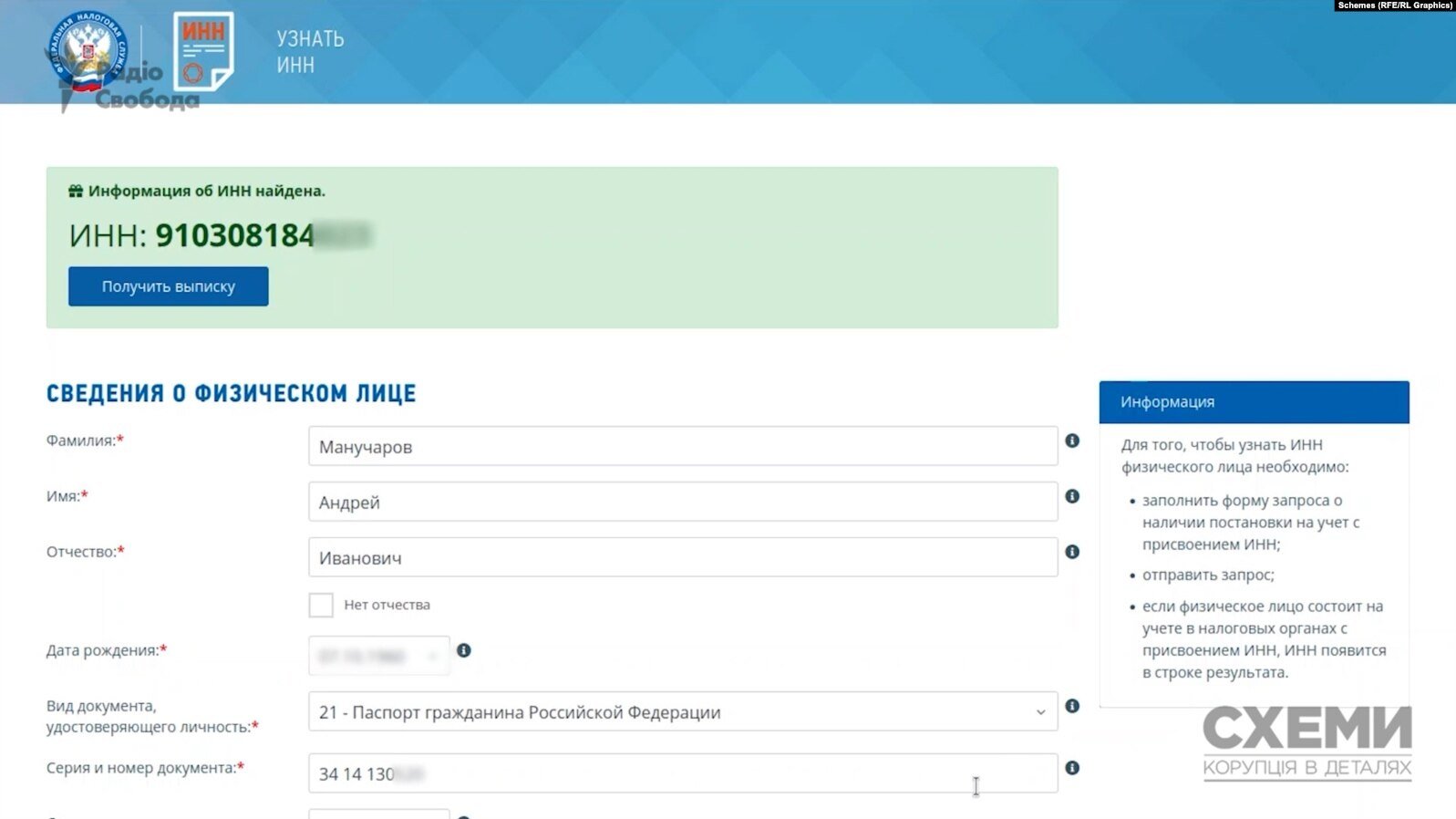Click info icon beside Фамилия field
This screenshot has height=819, width=1456.
(1072, 441)
